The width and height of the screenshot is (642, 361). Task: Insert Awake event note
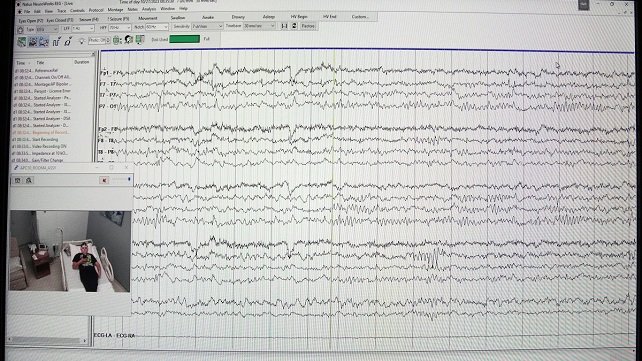[208, 17]
